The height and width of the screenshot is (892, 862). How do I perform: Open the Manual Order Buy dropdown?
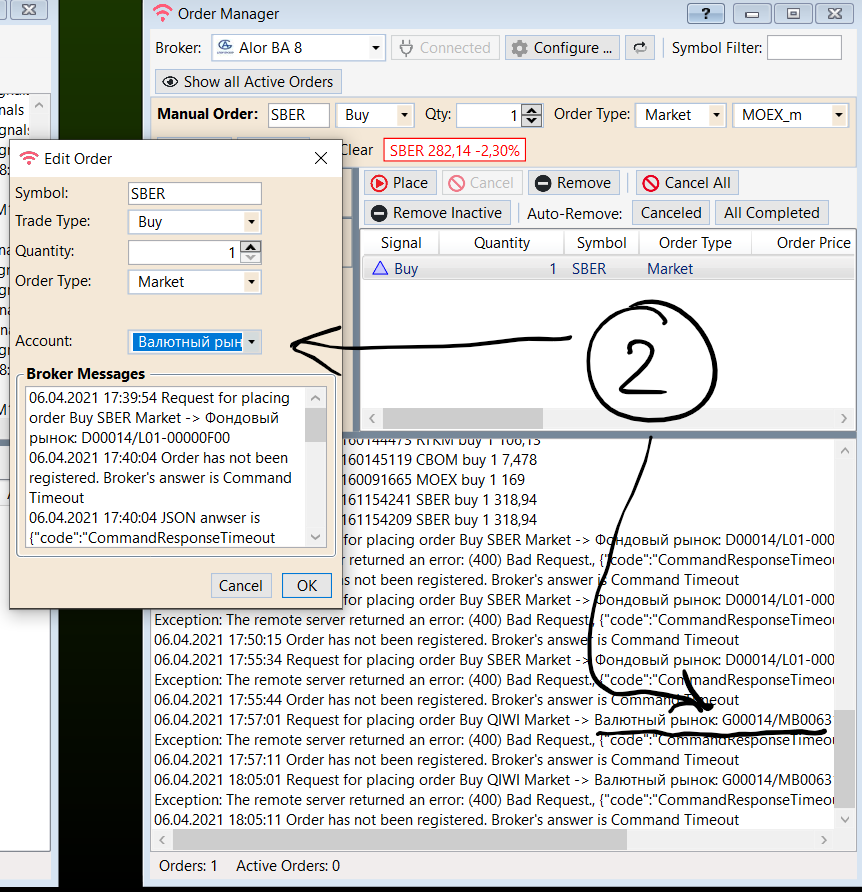tap(374, 115)
